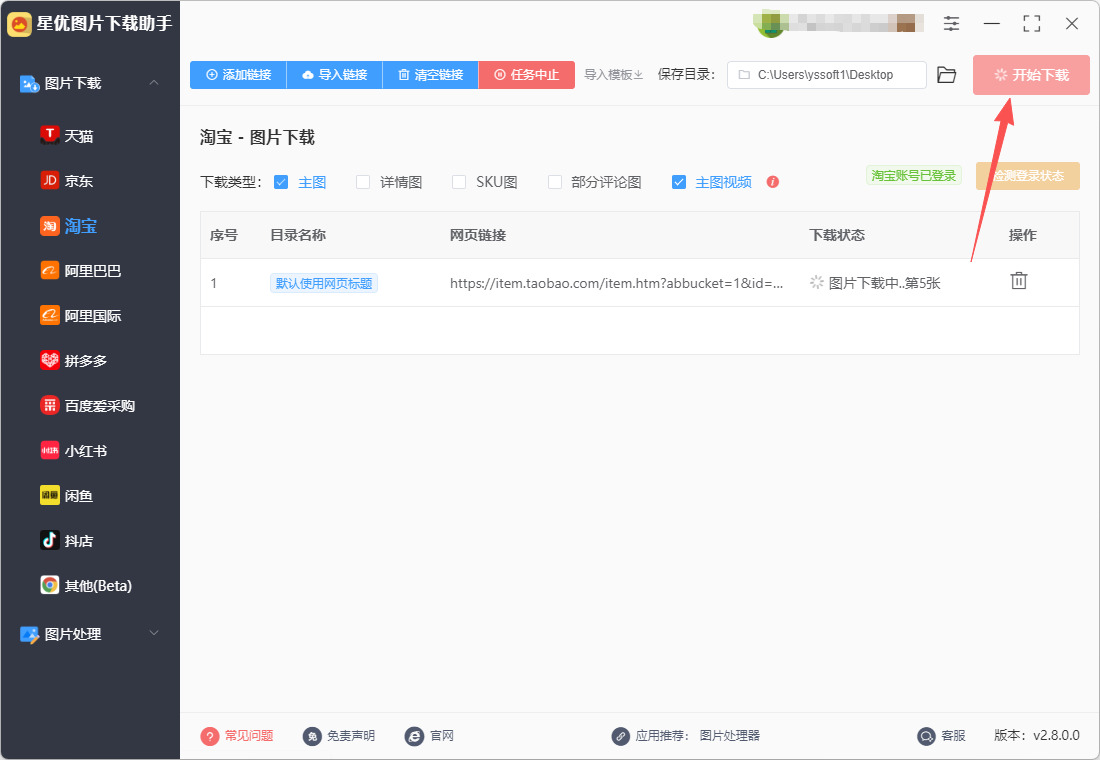1100x760 pixels.
Task: Open the 导入模板 download dropdown
Action: click(x=613, y=74)
